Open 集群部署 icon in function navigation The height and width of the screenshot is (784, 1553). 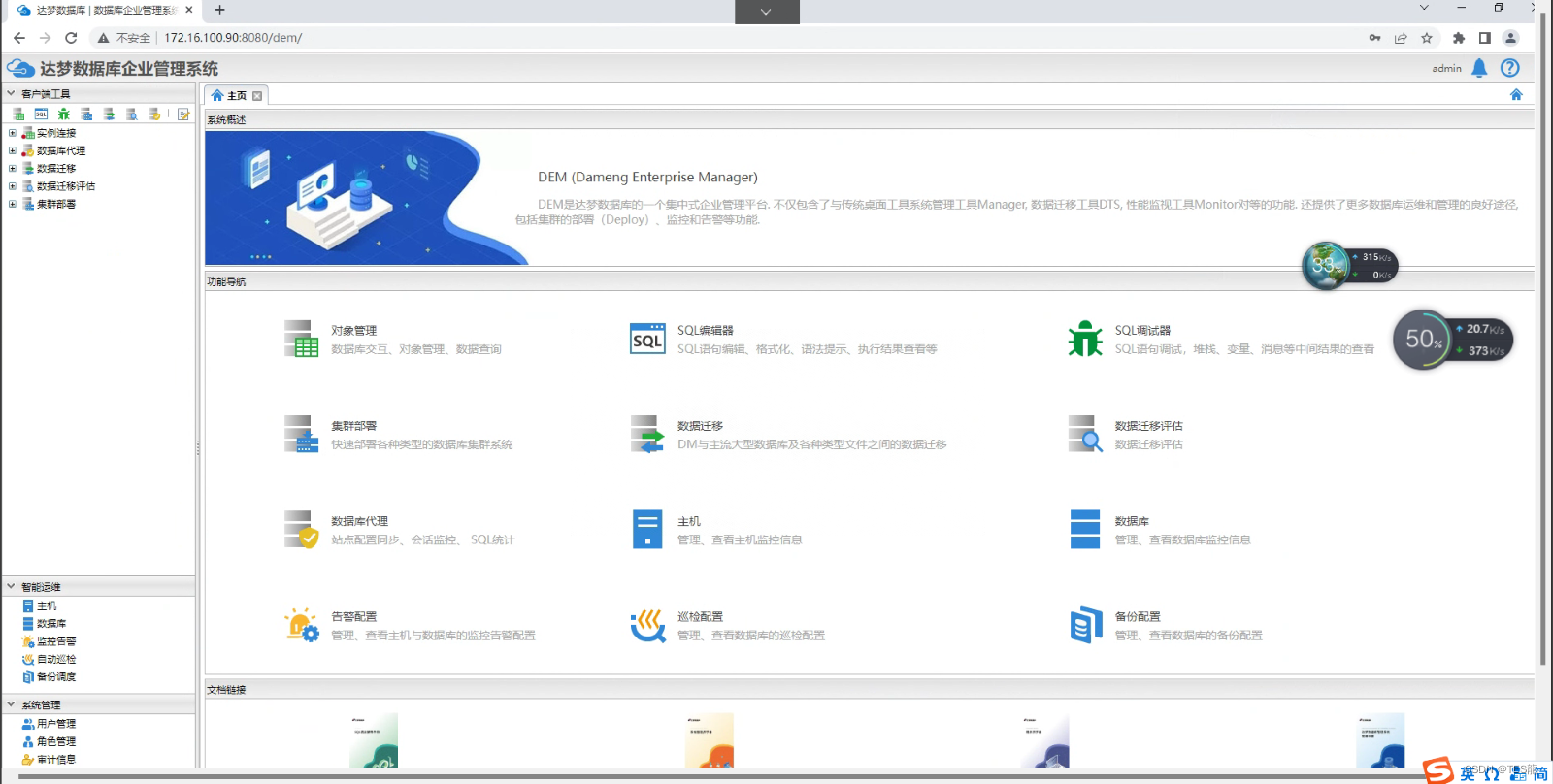click(x=301, y=434)
